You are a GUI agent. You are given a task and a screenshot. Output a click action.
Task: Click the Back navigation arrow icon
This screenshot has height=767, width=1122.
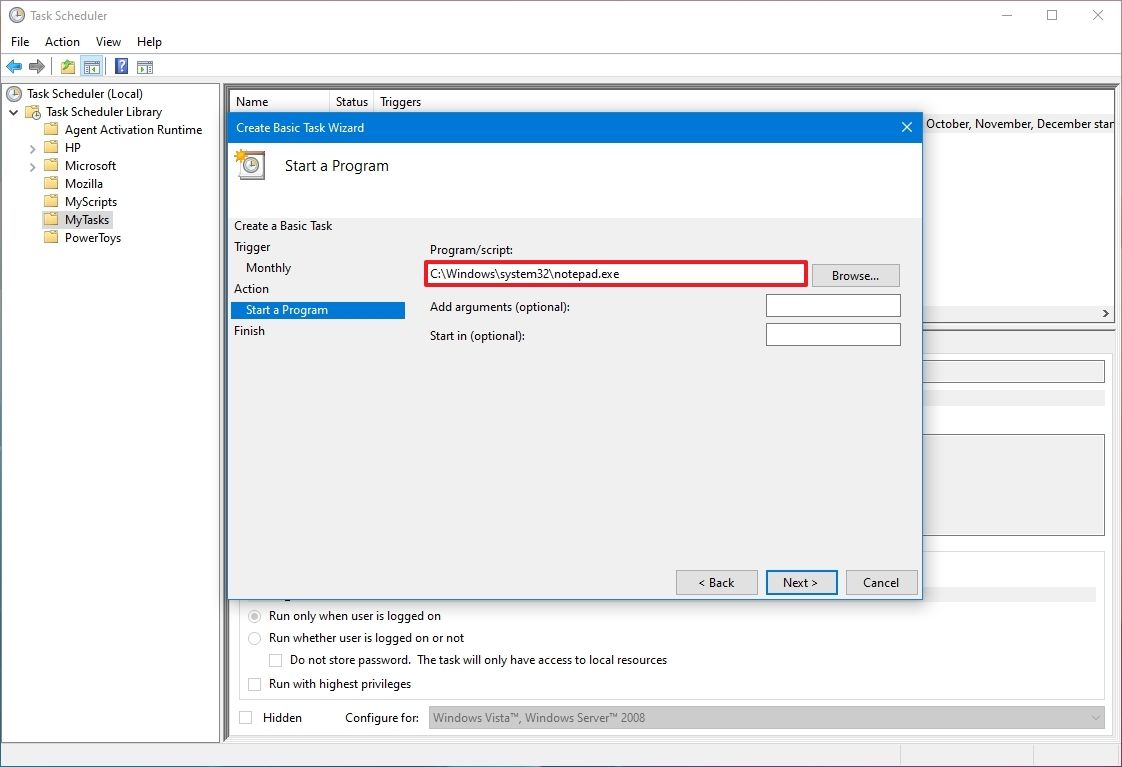click(x=14, y=66)
